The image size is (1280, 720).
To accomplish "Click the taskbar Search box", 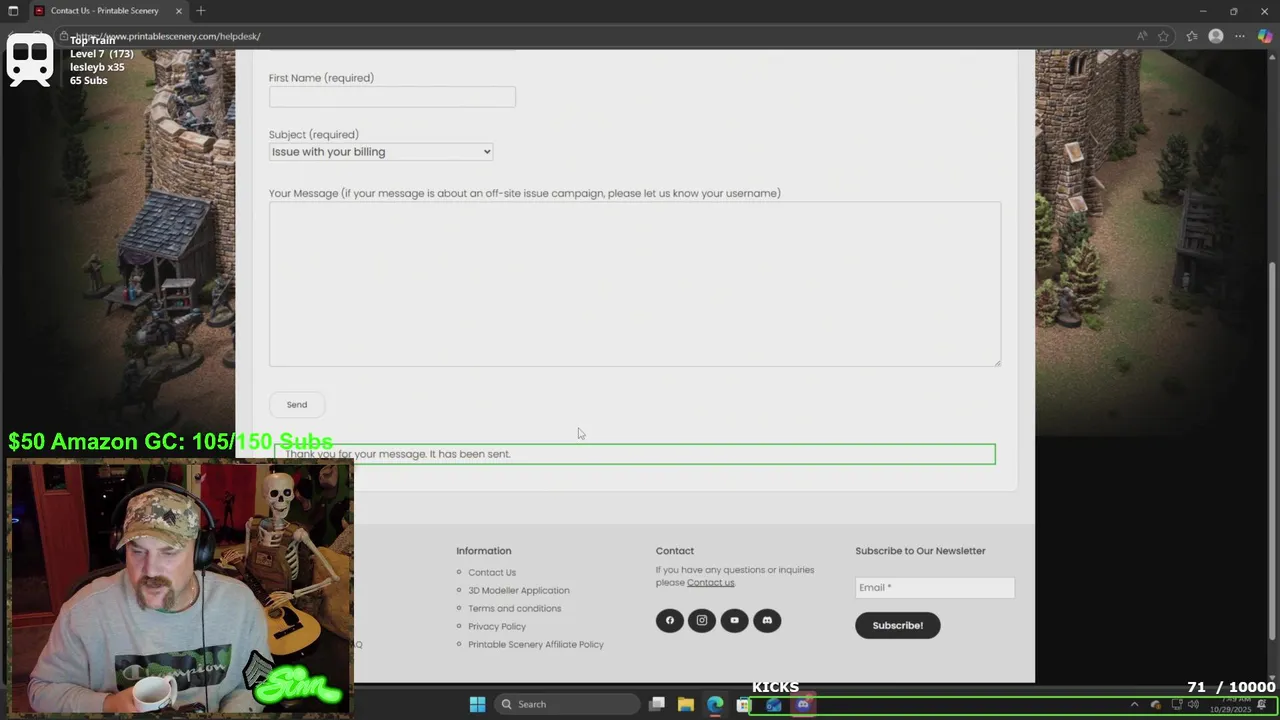I will point(567,704).
